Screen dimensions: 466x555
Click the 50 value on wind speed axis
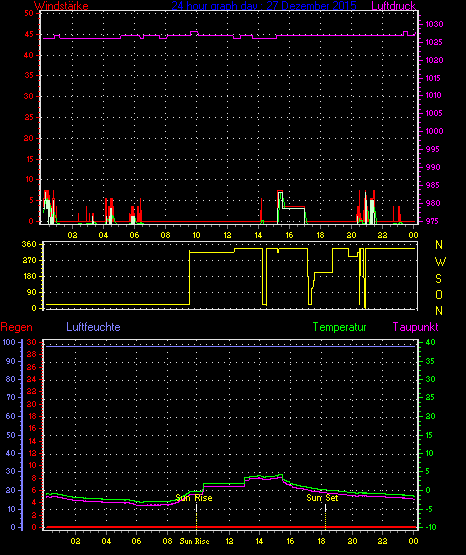pyautogui.click(x=29, y=13)
